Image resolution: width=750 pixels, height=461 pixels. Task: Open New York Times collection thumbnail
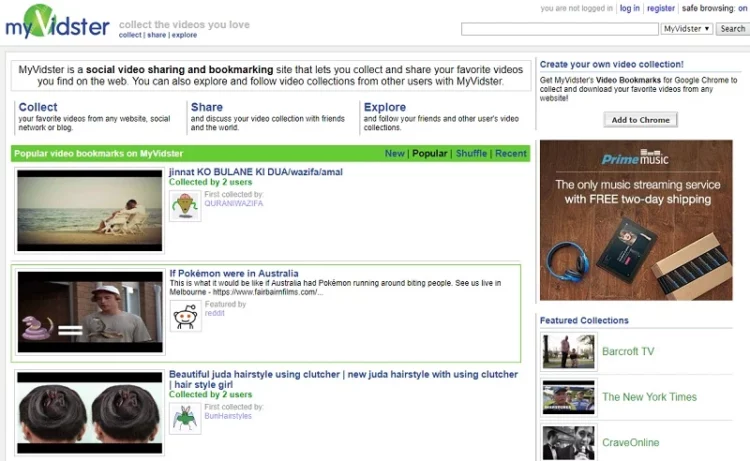click(569, 397)
